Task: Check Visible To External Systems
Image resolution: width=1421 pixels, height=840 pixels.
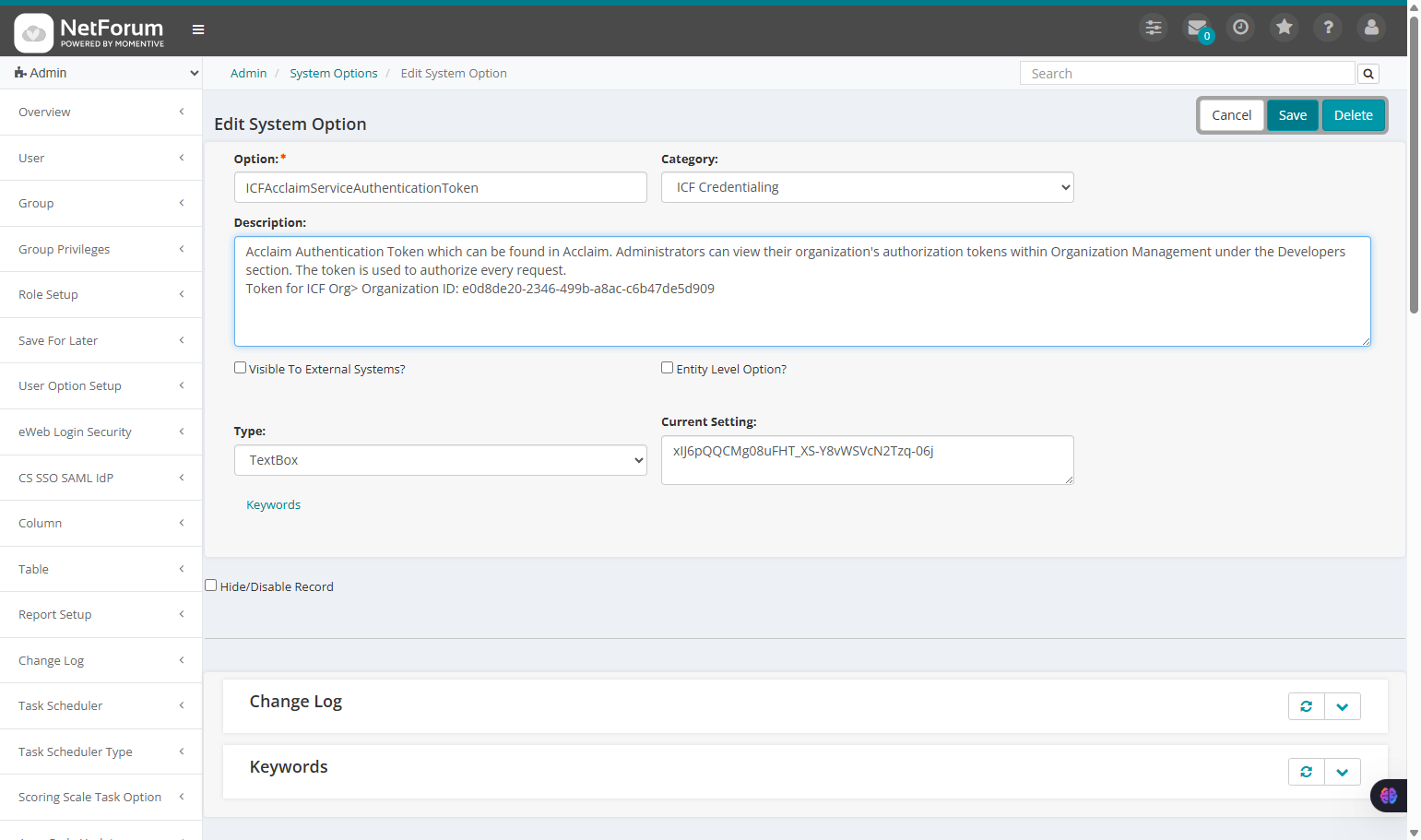Action: (240, 368)
